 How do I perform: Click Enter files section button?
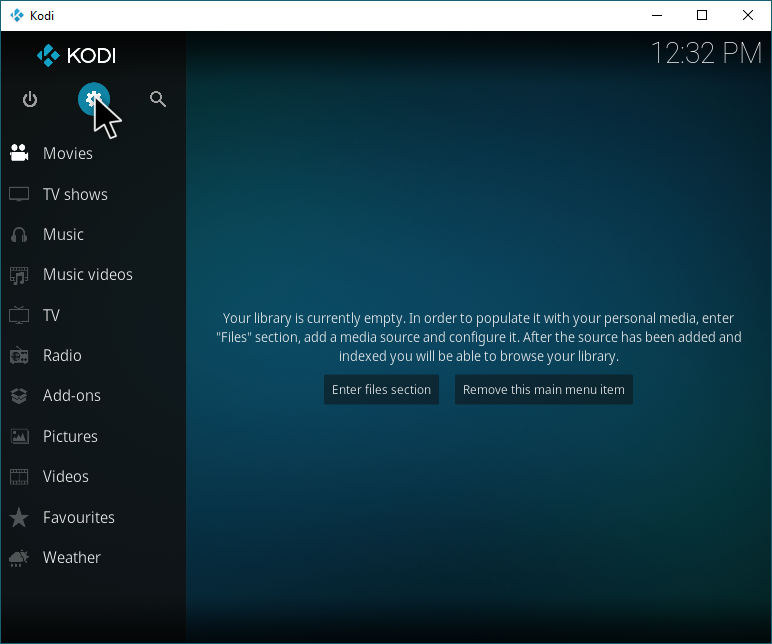pyautogui.click(x=381, y=389)
